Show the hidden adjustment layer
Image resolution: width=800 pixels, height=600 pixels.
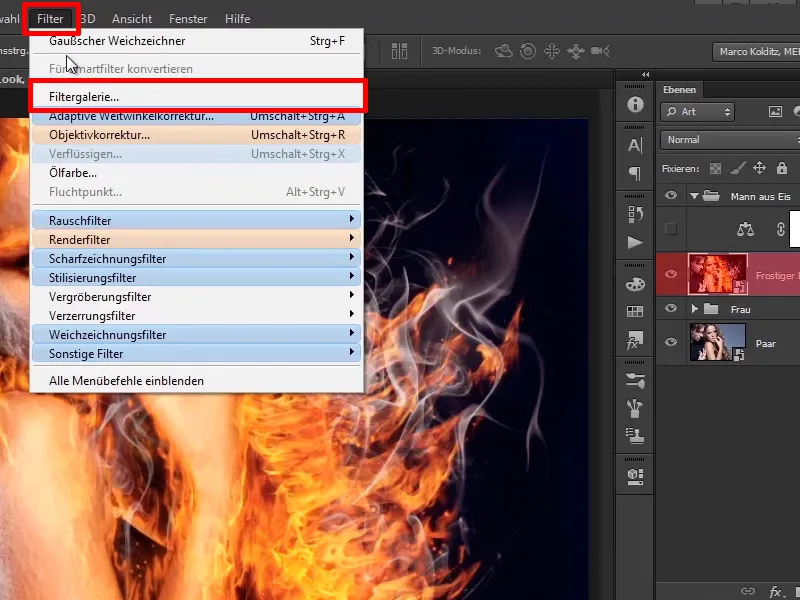point(671,229)
